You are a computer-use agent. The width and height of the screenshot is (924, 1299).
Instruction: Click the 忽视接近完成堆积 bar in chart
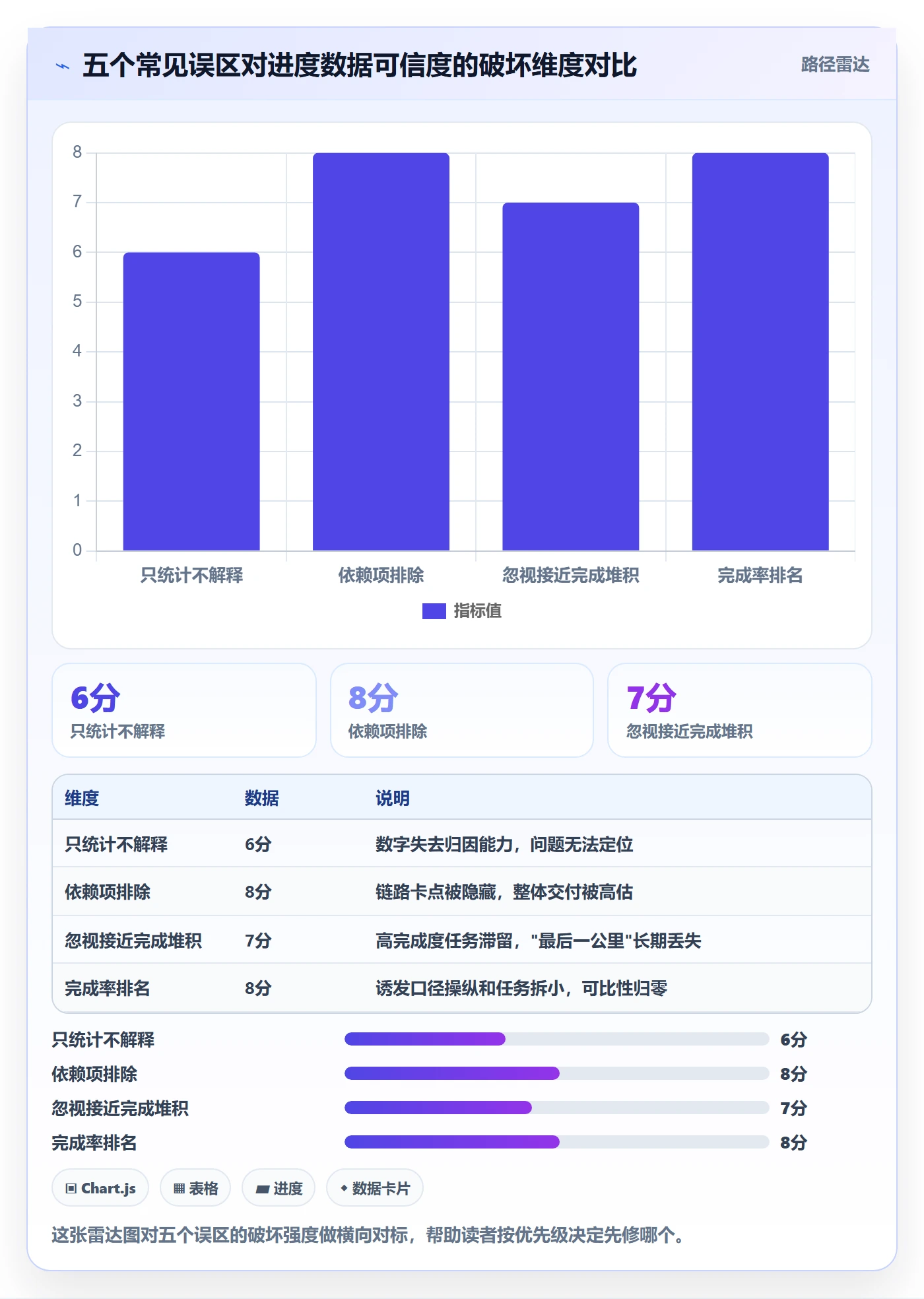pyautogui.click(x=571, y=376)
